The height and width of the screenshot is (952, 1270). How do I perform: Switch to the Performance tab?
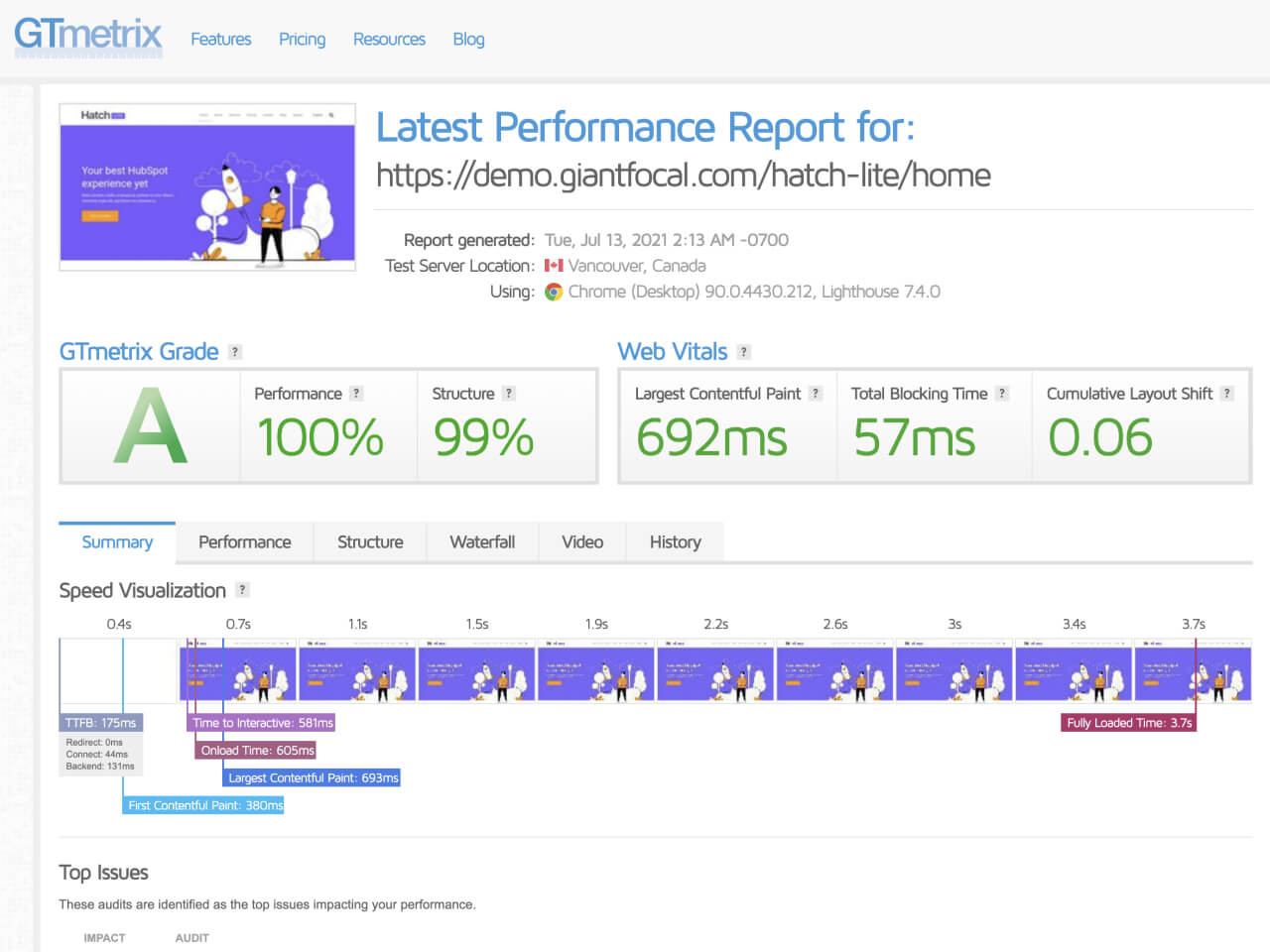point(245,541)
